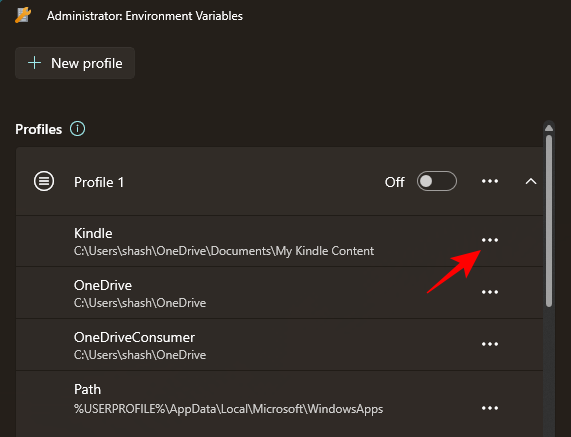The width and height of the screenshot is (571, 437).
Task: Select the OneDriveConsumer variable row
Action: coord(279,345)
